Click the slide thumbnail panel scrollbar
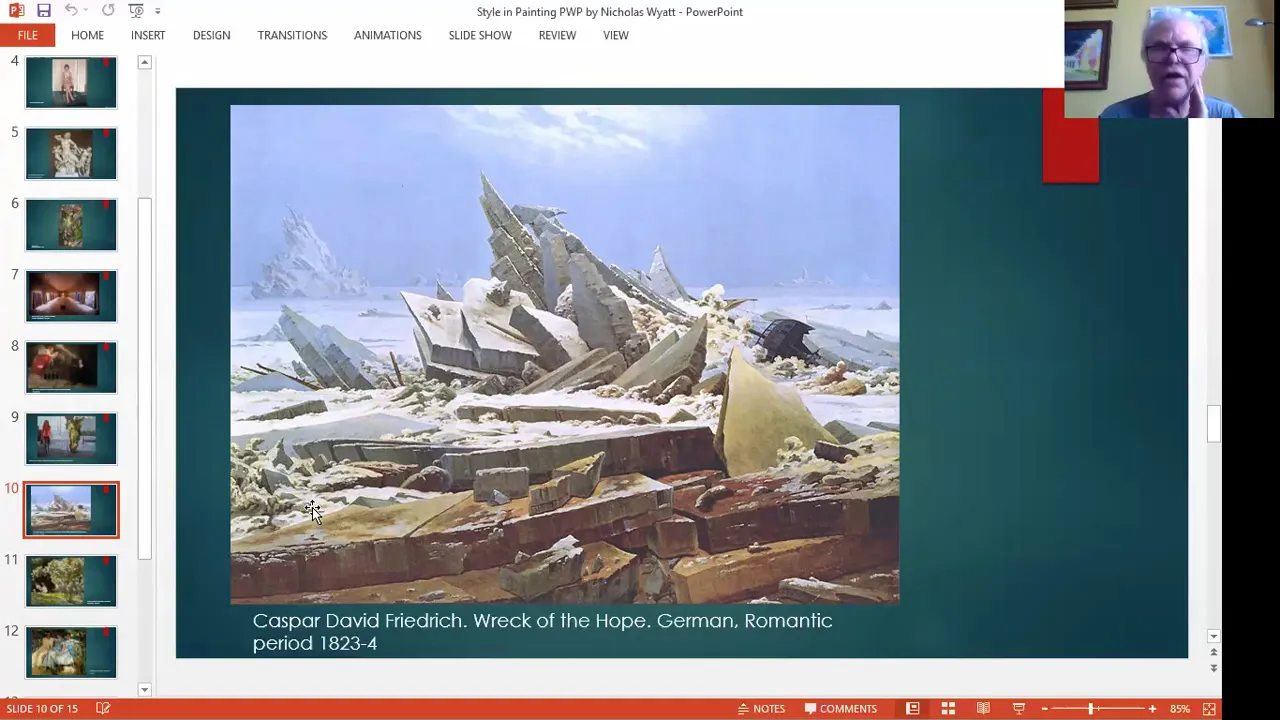Viewport: 1280px width, 720px height. [145, 378]
